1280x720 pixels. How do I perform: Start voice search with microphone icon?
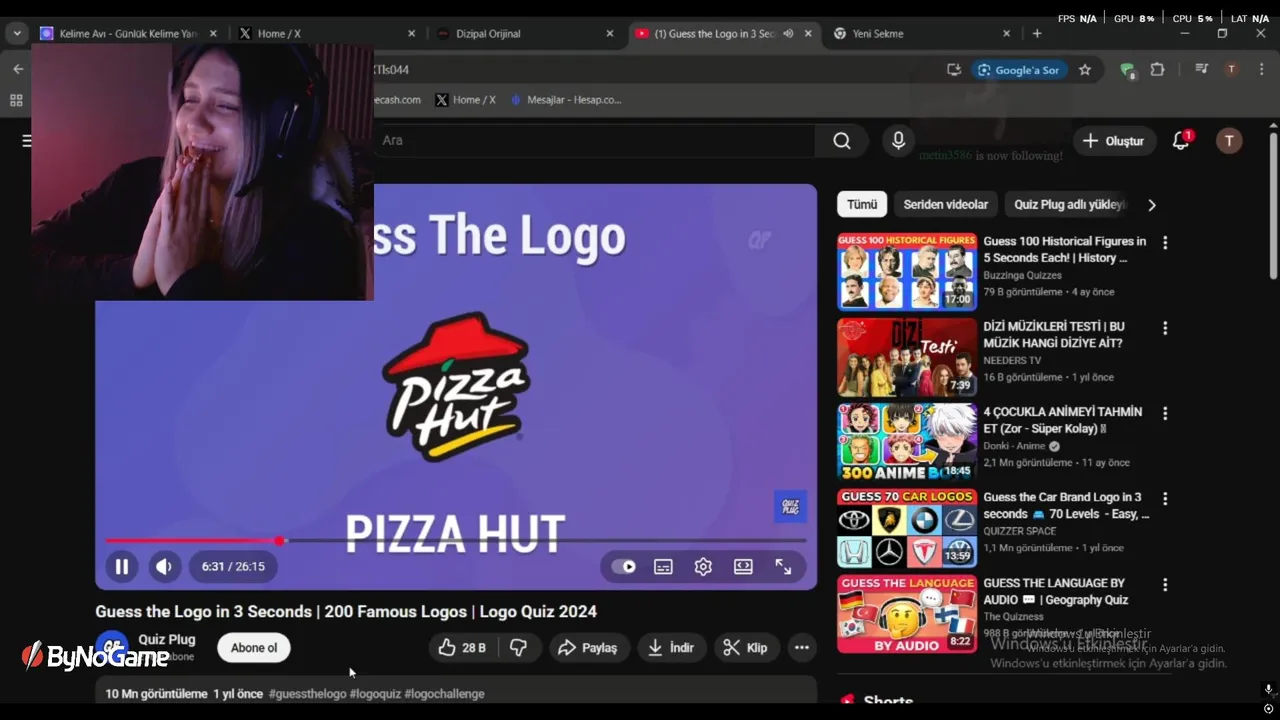tap(898, 141)
